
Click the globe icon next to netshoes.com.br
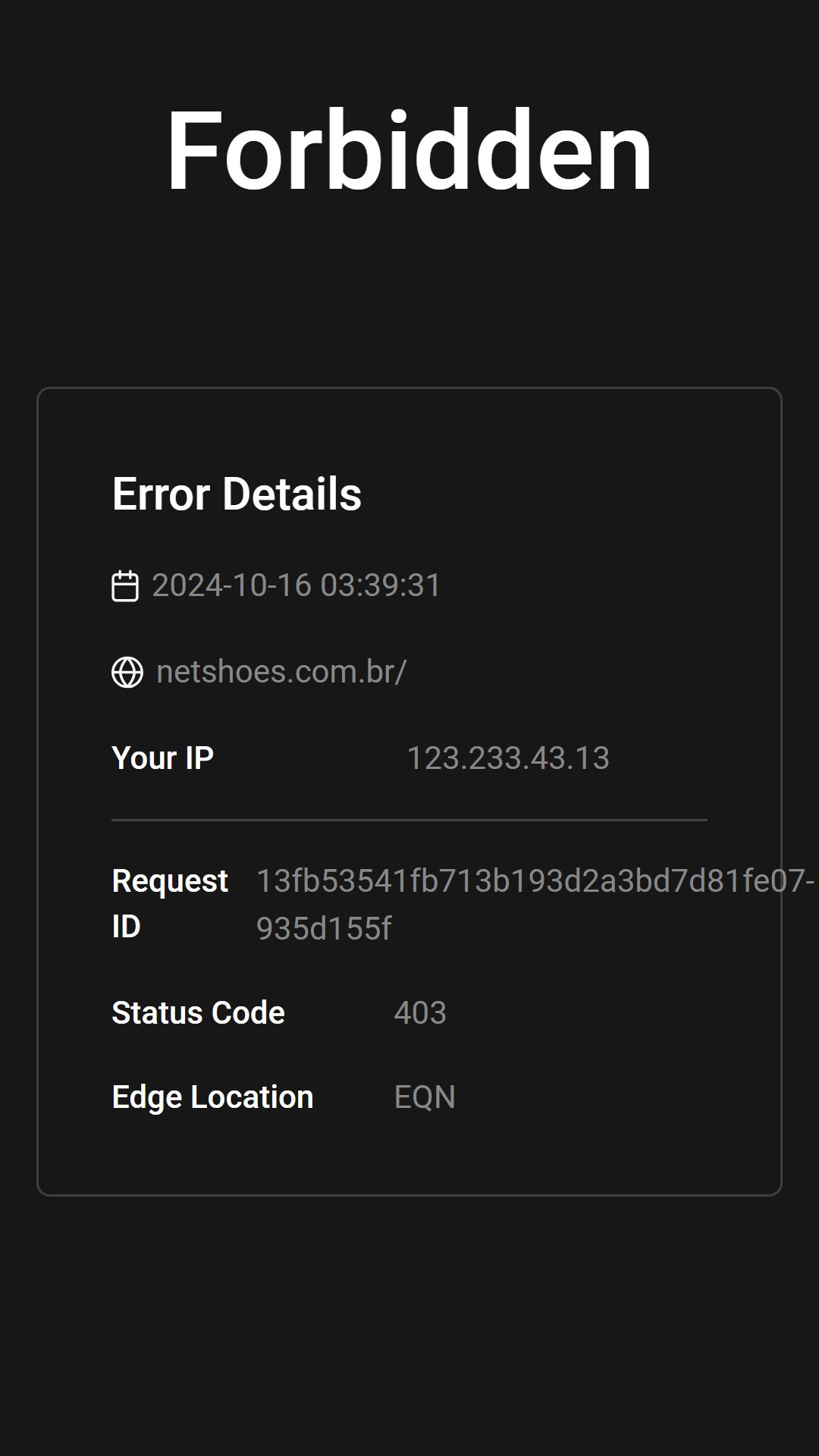coord(127,672)
